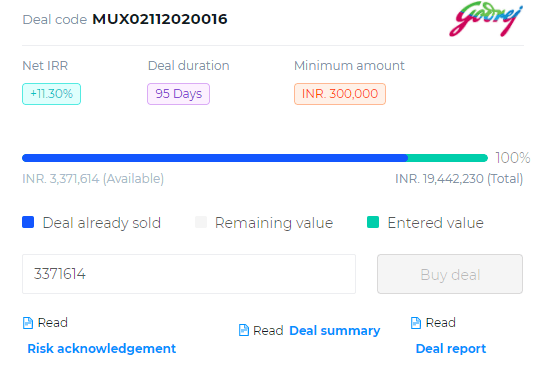Click the blue portion of progress bar
This screenshot has width=534, height=373.
(x=215, y=158)
